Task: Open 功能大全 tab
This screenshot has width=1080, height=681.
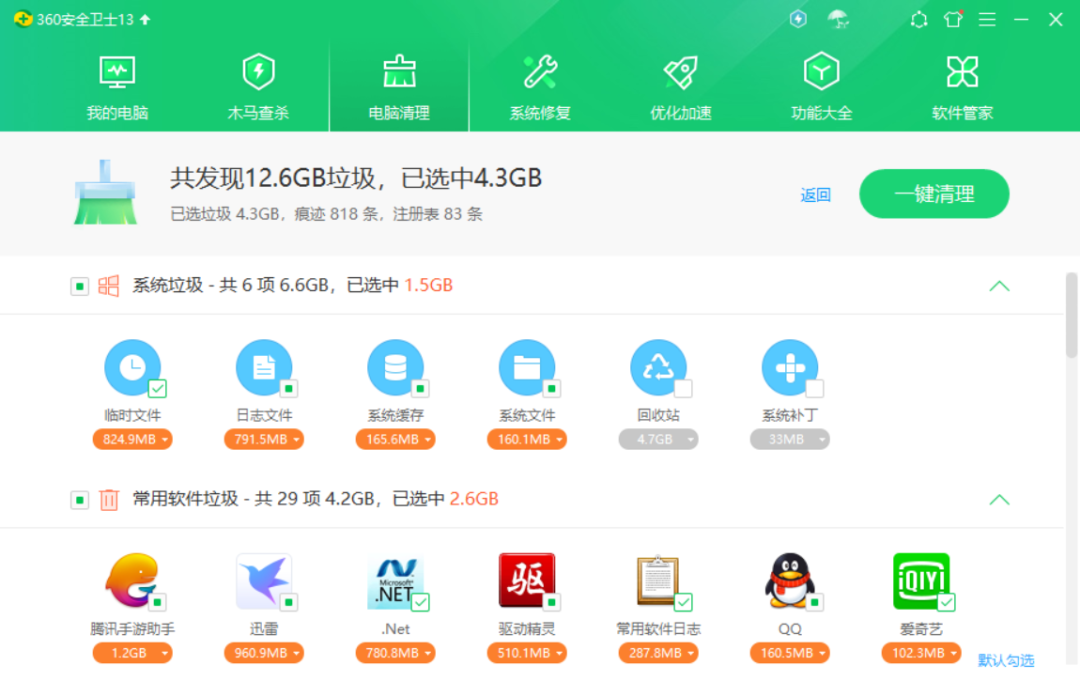Action: click(821, 87)
